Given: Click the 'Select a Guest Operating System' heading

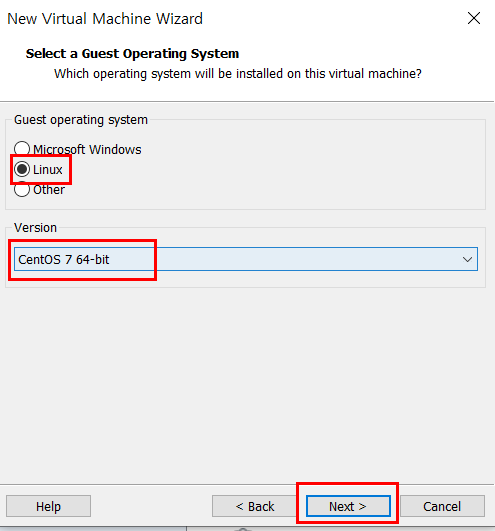Looking at the screenshot, I should pos(132,54).
